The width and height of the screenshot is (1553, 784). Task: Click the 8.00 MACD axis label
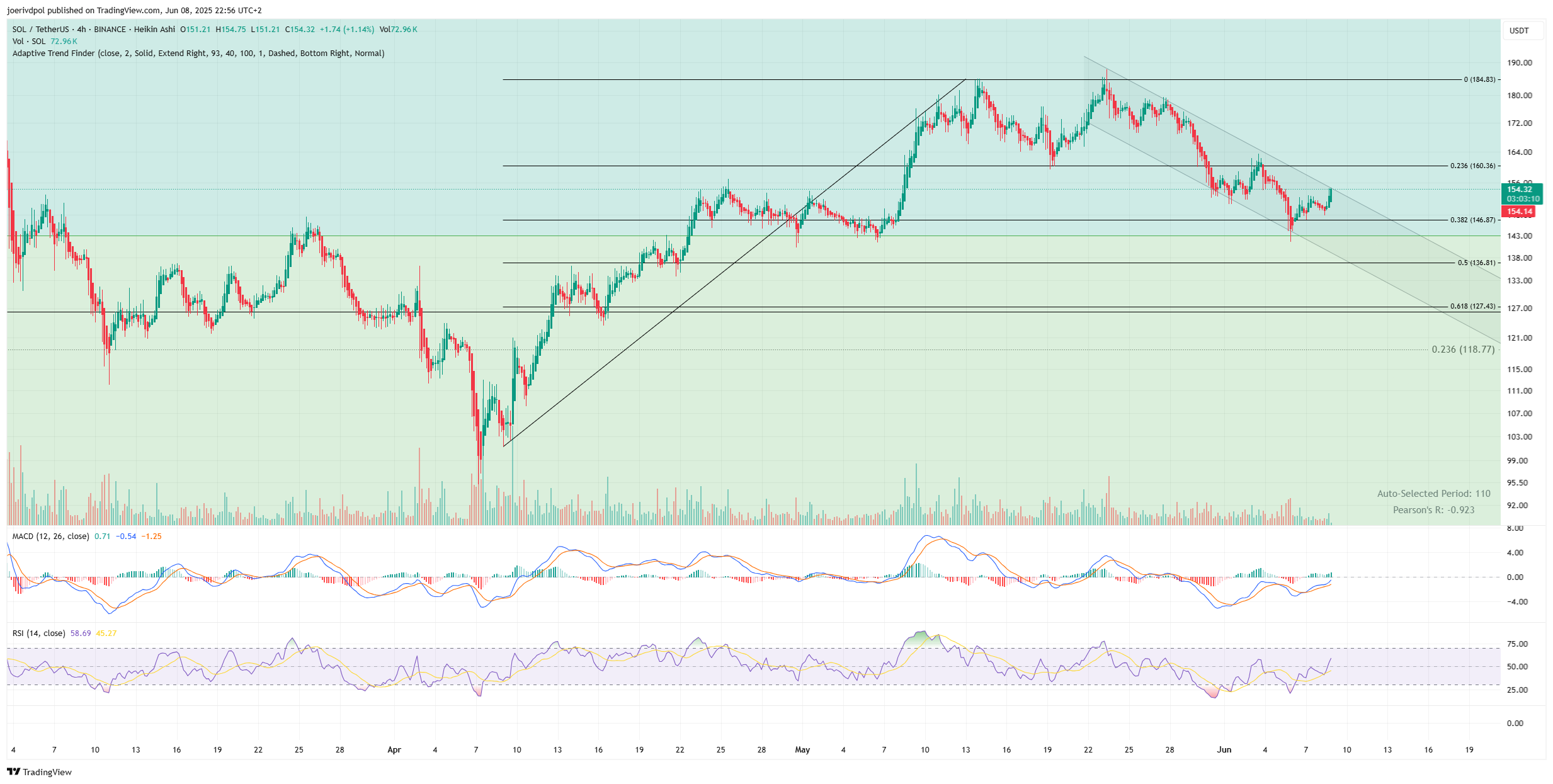tap(1515, 528)
